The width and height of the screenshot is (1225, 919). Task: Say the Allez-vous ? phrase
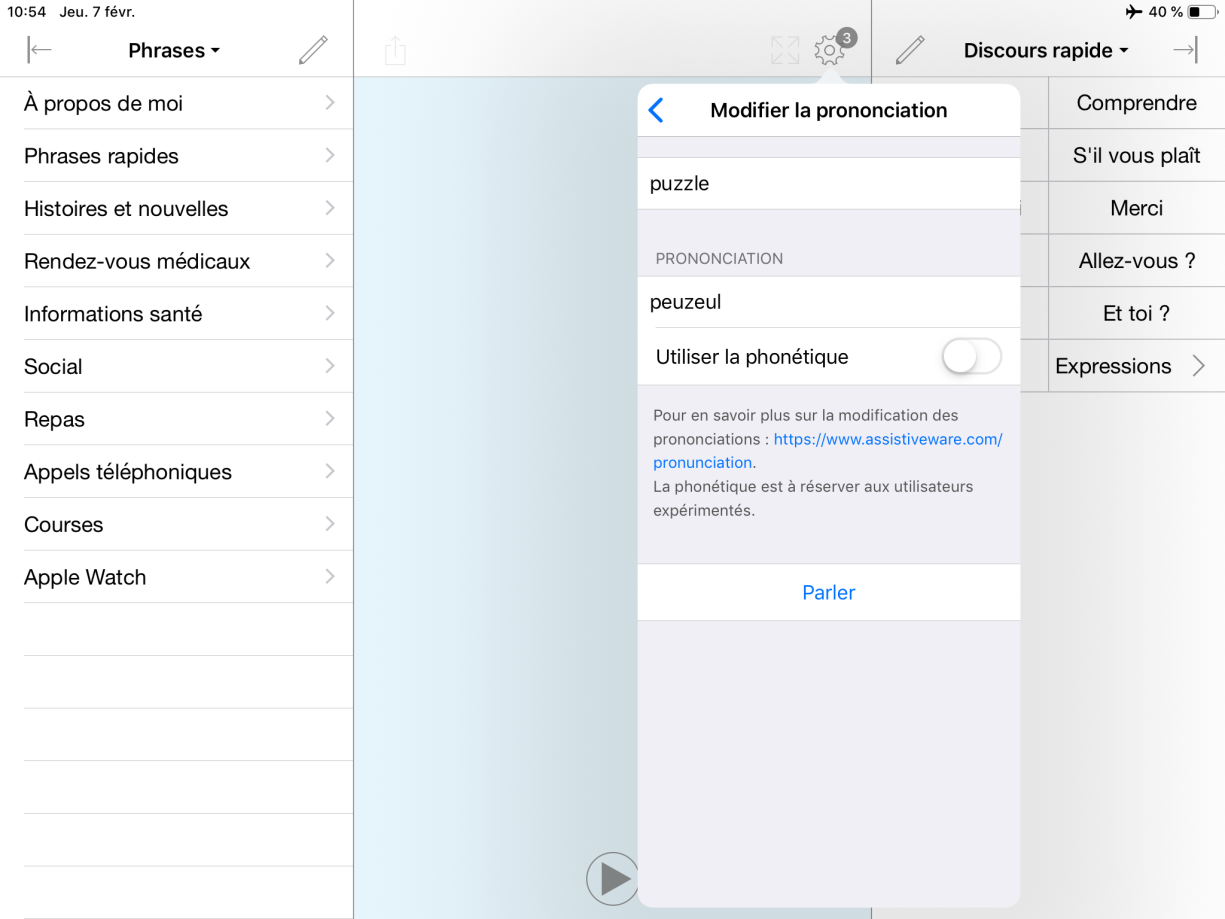(1136, 261)
